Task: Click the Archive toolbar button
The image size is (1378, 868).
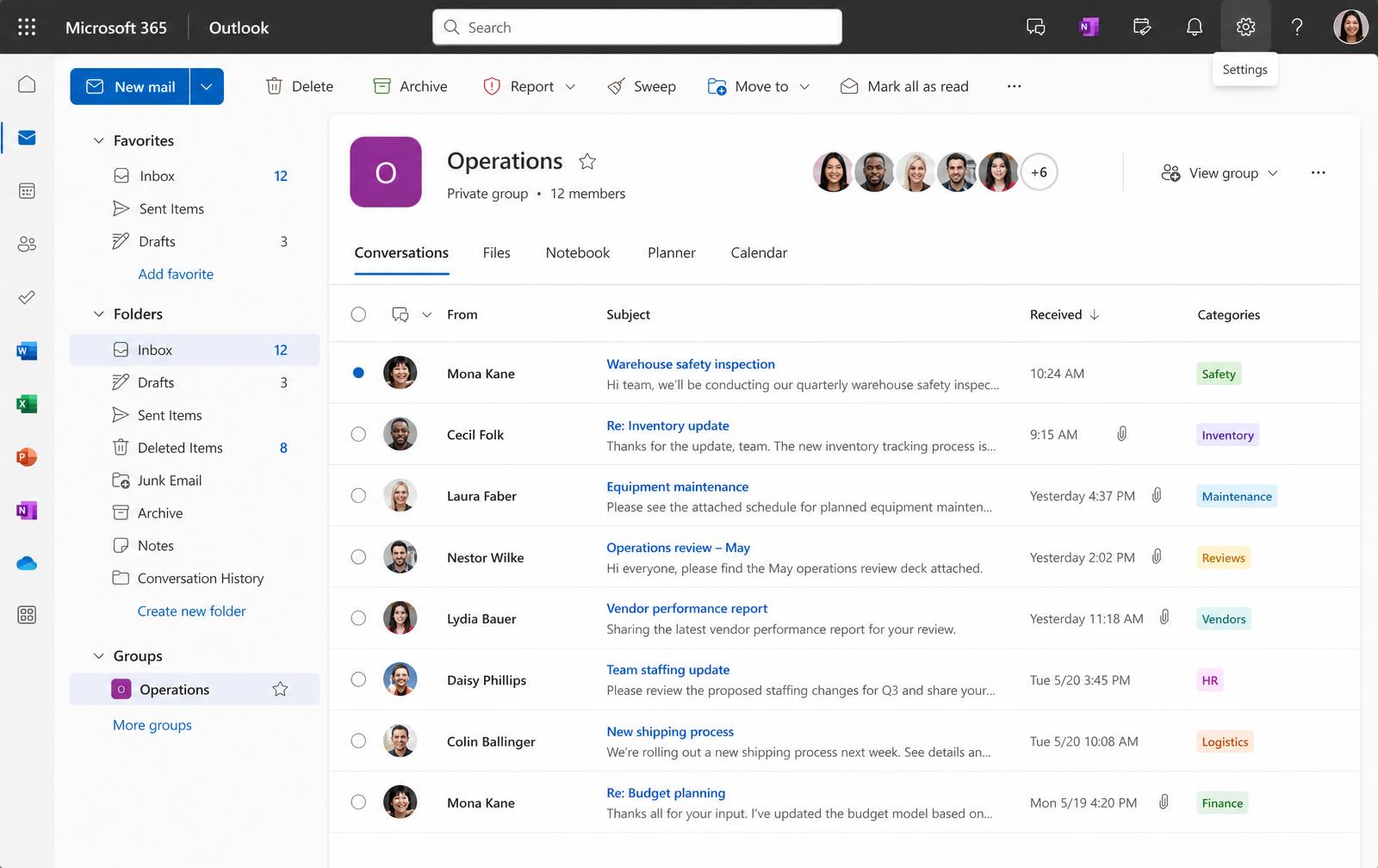Action: pyautogui.click(x=410, y=86)
